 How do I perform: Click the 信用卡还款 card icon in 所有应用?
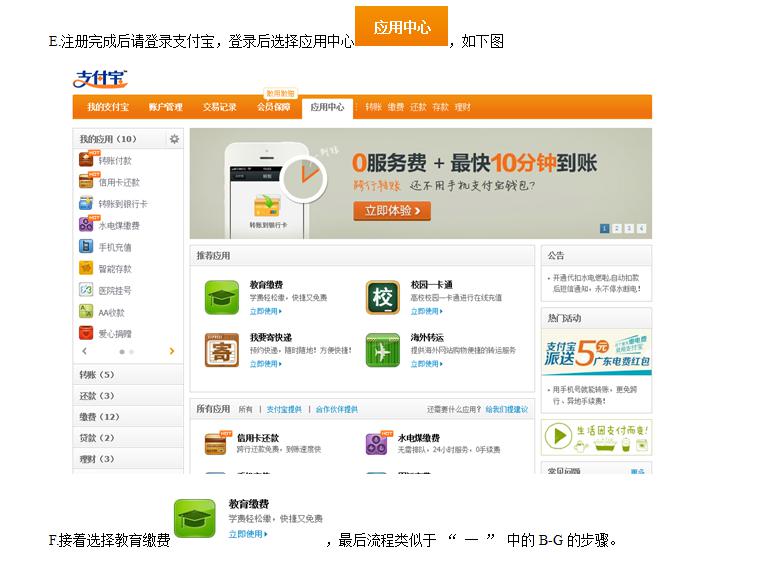(x=214, y=444)
